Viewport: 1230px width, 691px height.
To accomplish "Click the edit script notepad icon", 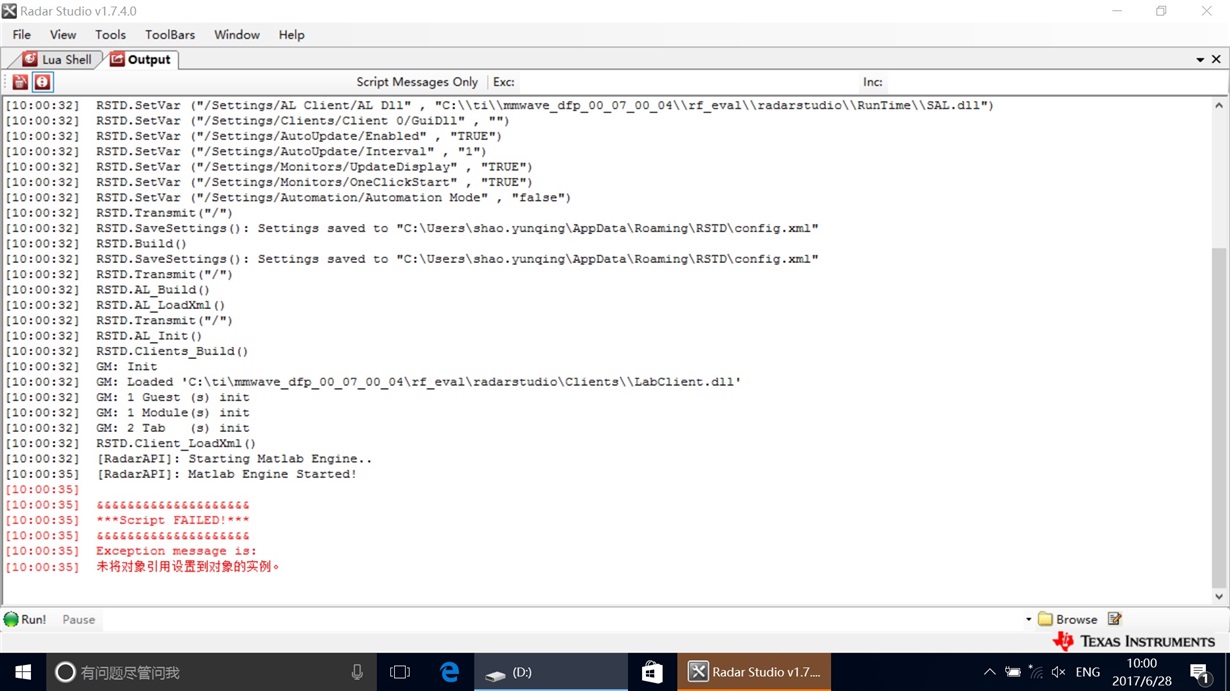I will (x=1115, y=619).
